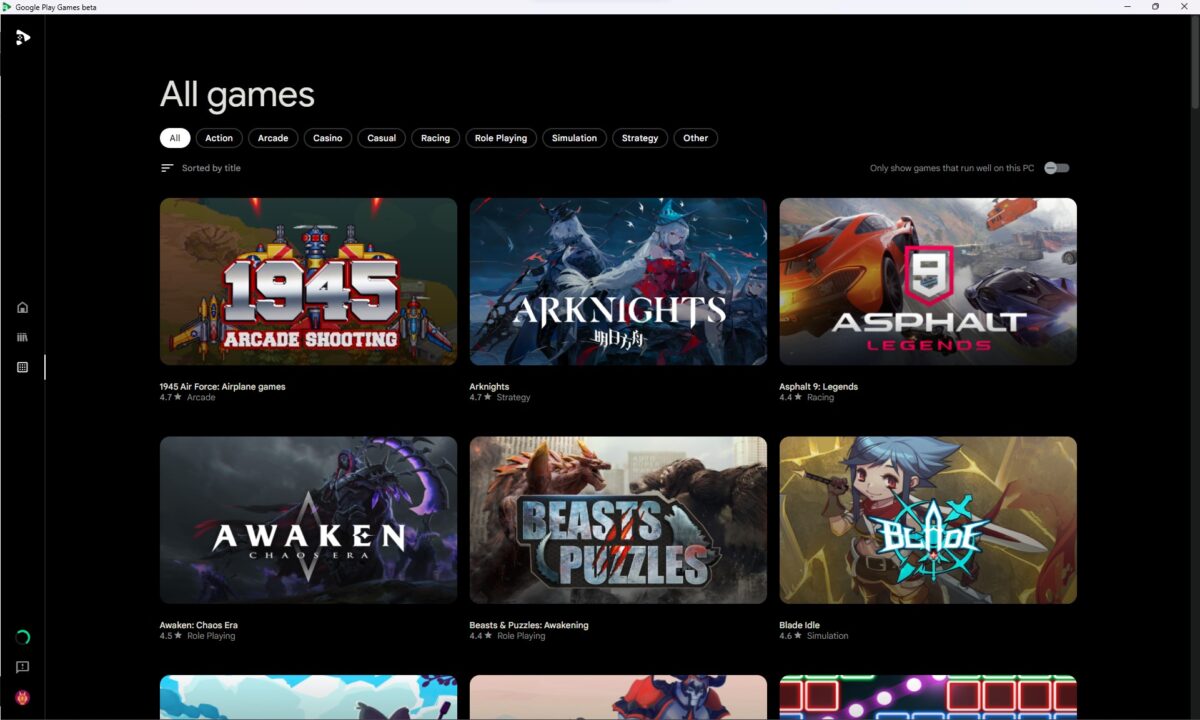
Task: Click the Google Play Games logo in sidebar
Action: click(22, 38)
